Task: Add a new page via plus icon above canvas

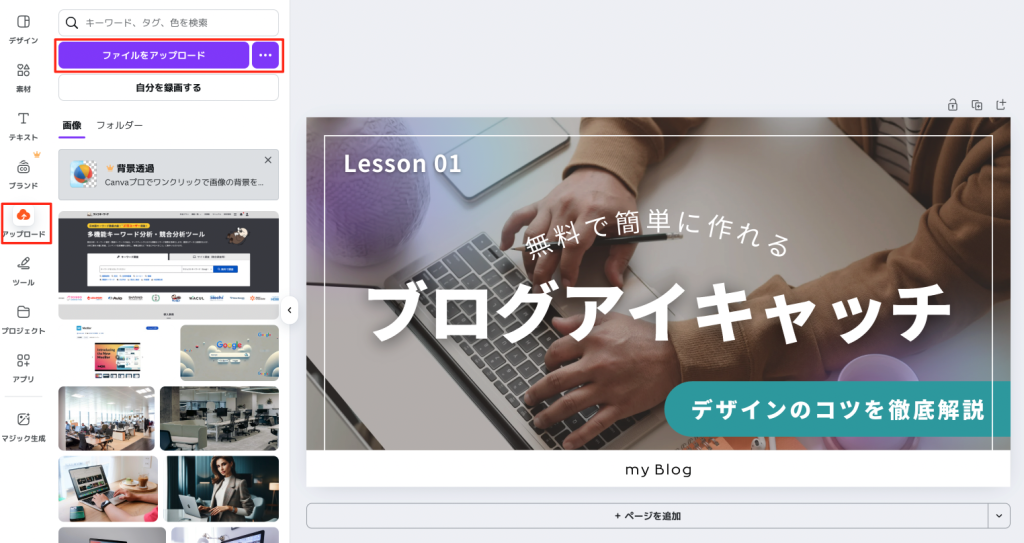Action: 1001,105
